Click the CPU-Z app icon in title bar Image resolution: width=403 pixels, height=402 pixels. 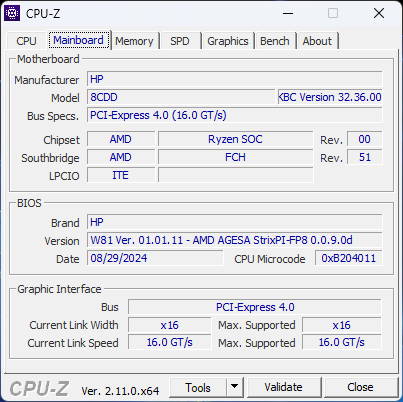click(12, 13)
